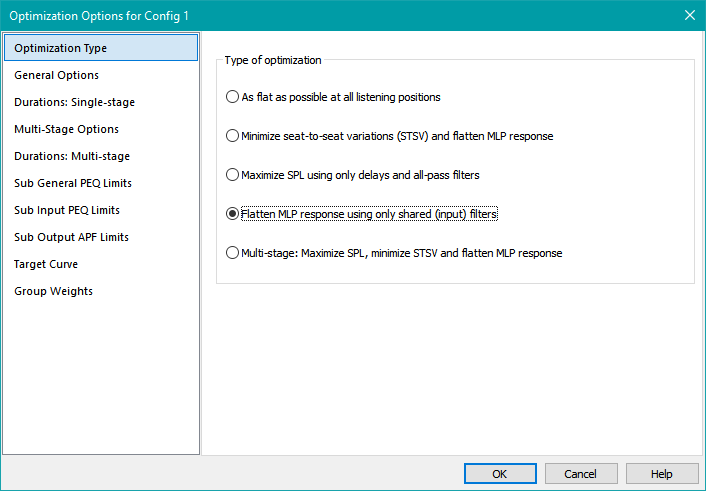Viewport: 706px width, 491px height.
Task: Close the Optimization Options dialog
Action: [690, 15]
